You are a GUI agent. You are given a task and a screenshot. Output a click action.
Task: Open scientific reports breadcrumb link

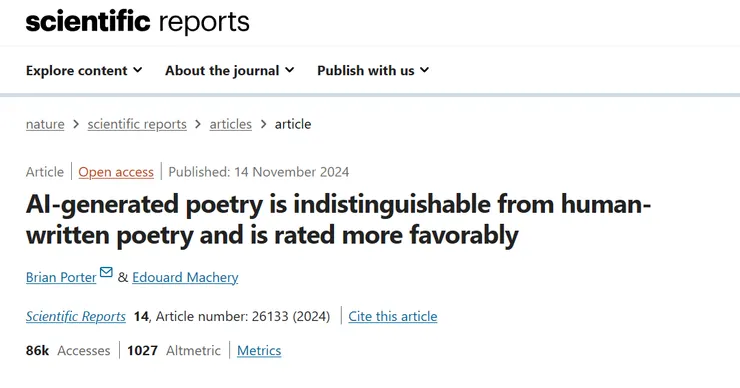(137, 124)
